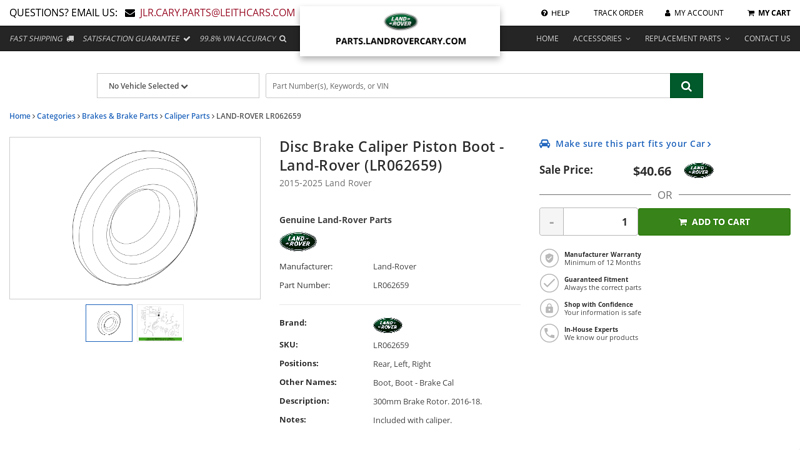Go to Home breadcrumb link
The image size is (800, 450).
click(x=20, y=116)
